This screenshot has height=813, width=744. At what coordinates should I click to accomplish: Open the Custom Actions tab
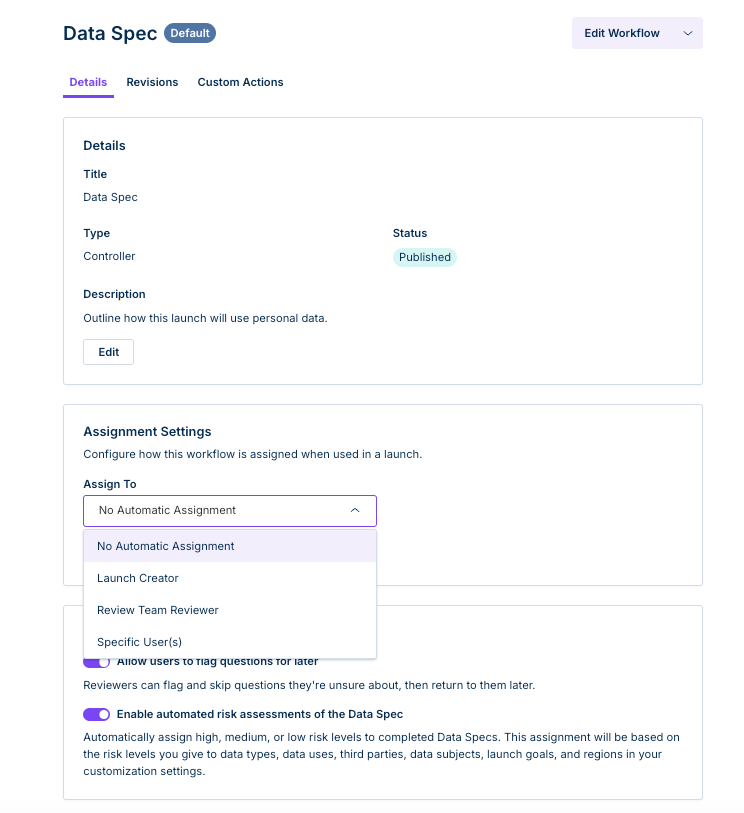tap(240, 82)
